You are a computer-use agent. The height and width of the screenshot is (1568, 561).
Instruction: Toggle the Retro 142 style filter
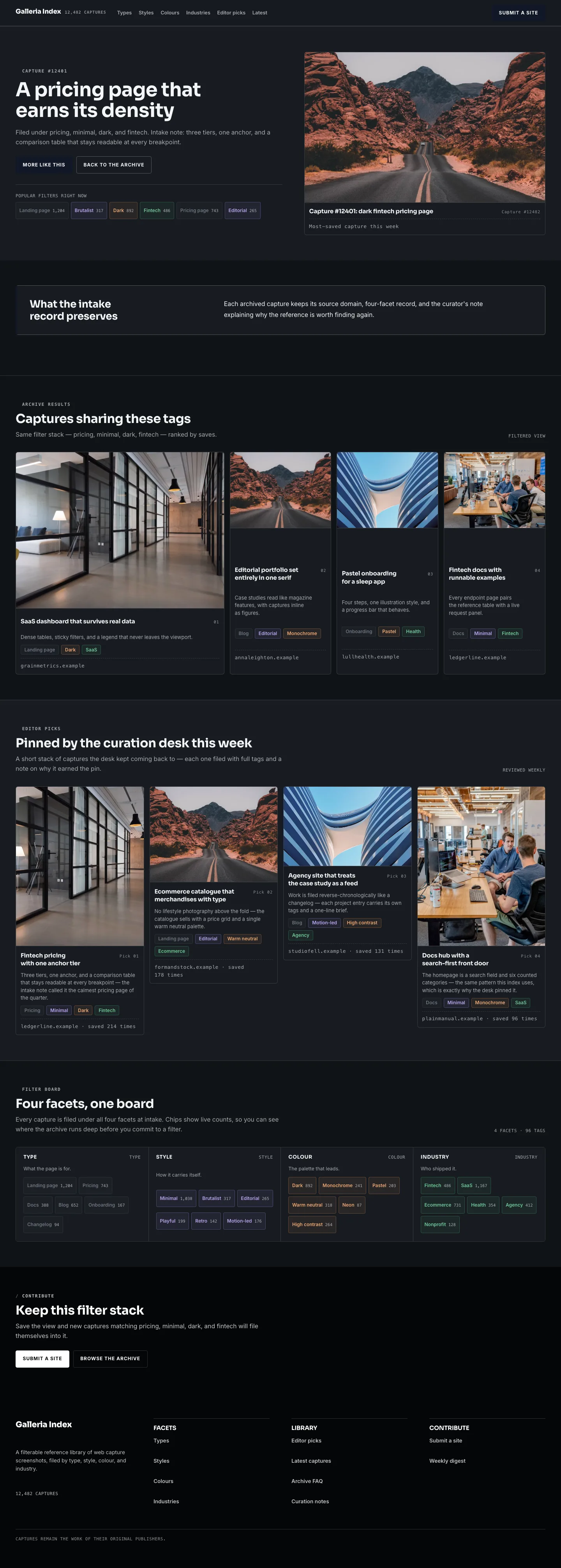coord(206,1221)
